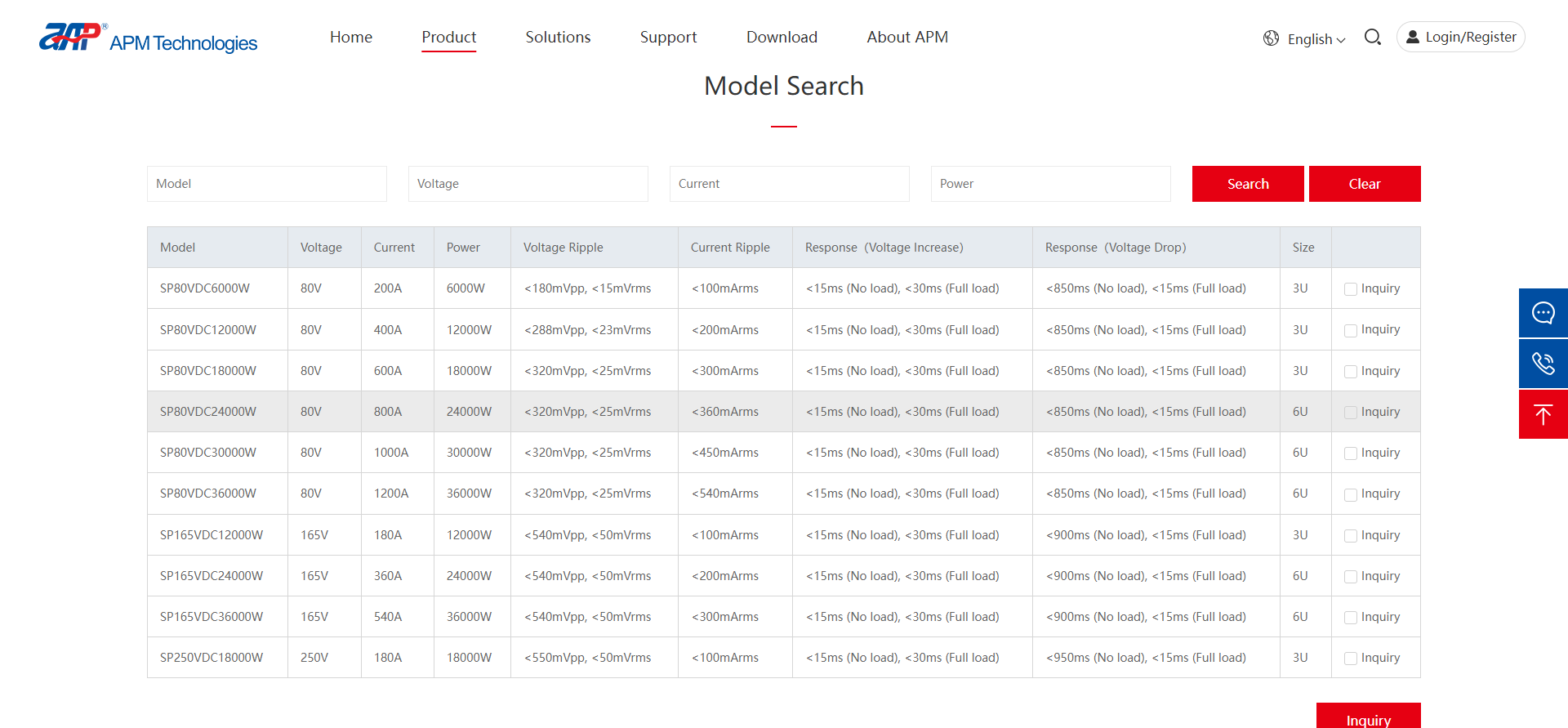Click the bottom red Inquiry button
Image resolution: width=1568 pixels, height=728 pixels.
tap(1369, 716)
